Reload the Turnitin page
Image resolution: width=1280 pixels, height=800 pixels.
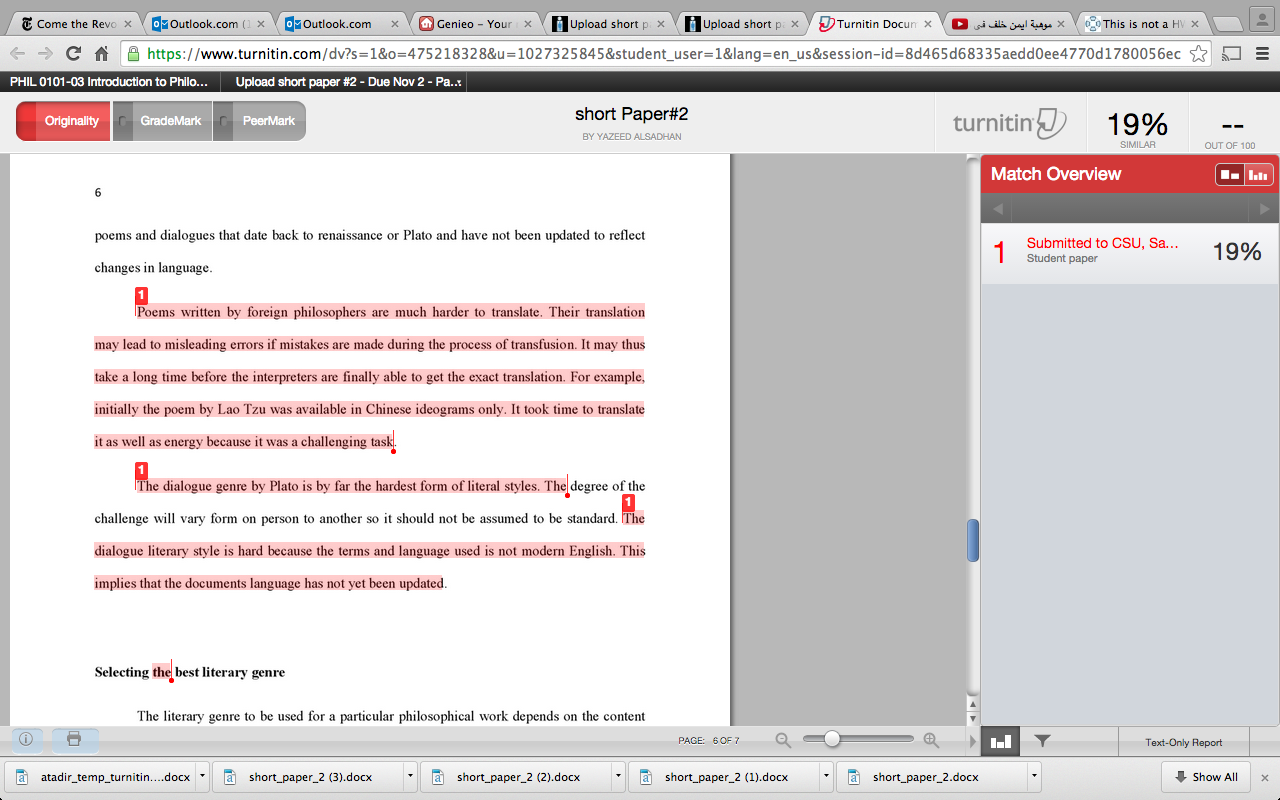(73, 53)
